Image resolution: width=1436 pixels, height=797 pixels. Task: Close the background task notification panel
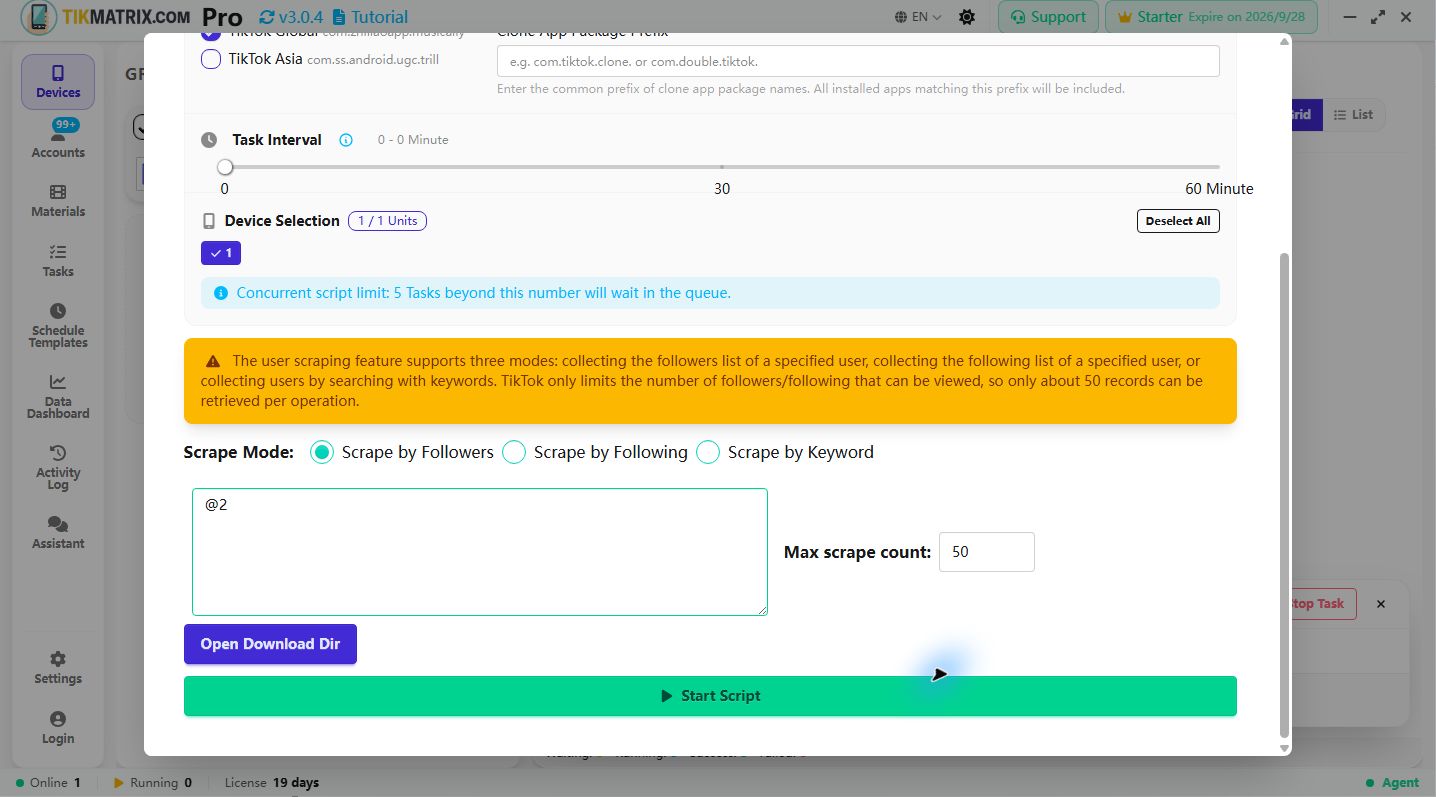1381,604
